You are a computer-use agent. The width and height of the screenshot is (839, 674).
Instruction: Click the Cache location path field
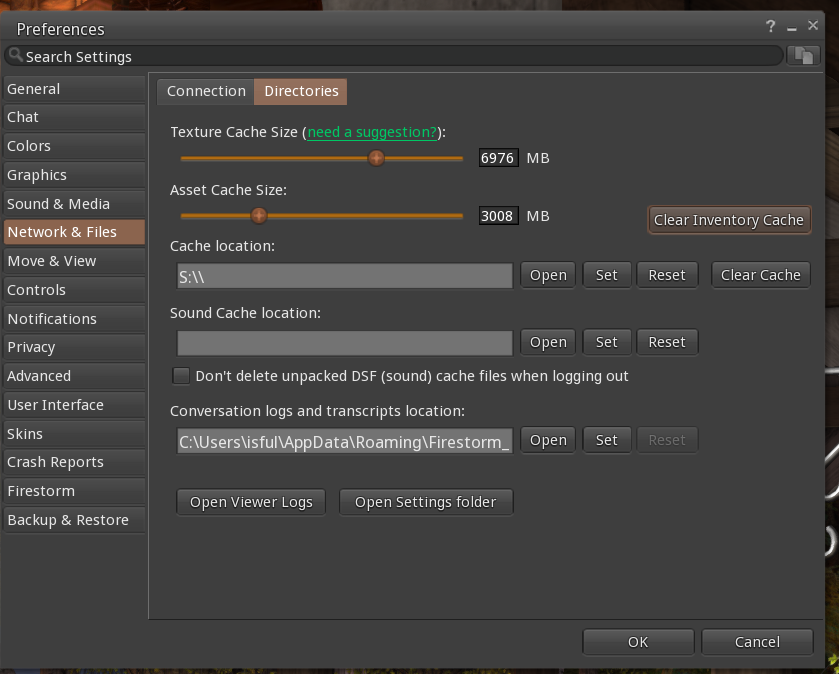point(345,276)
